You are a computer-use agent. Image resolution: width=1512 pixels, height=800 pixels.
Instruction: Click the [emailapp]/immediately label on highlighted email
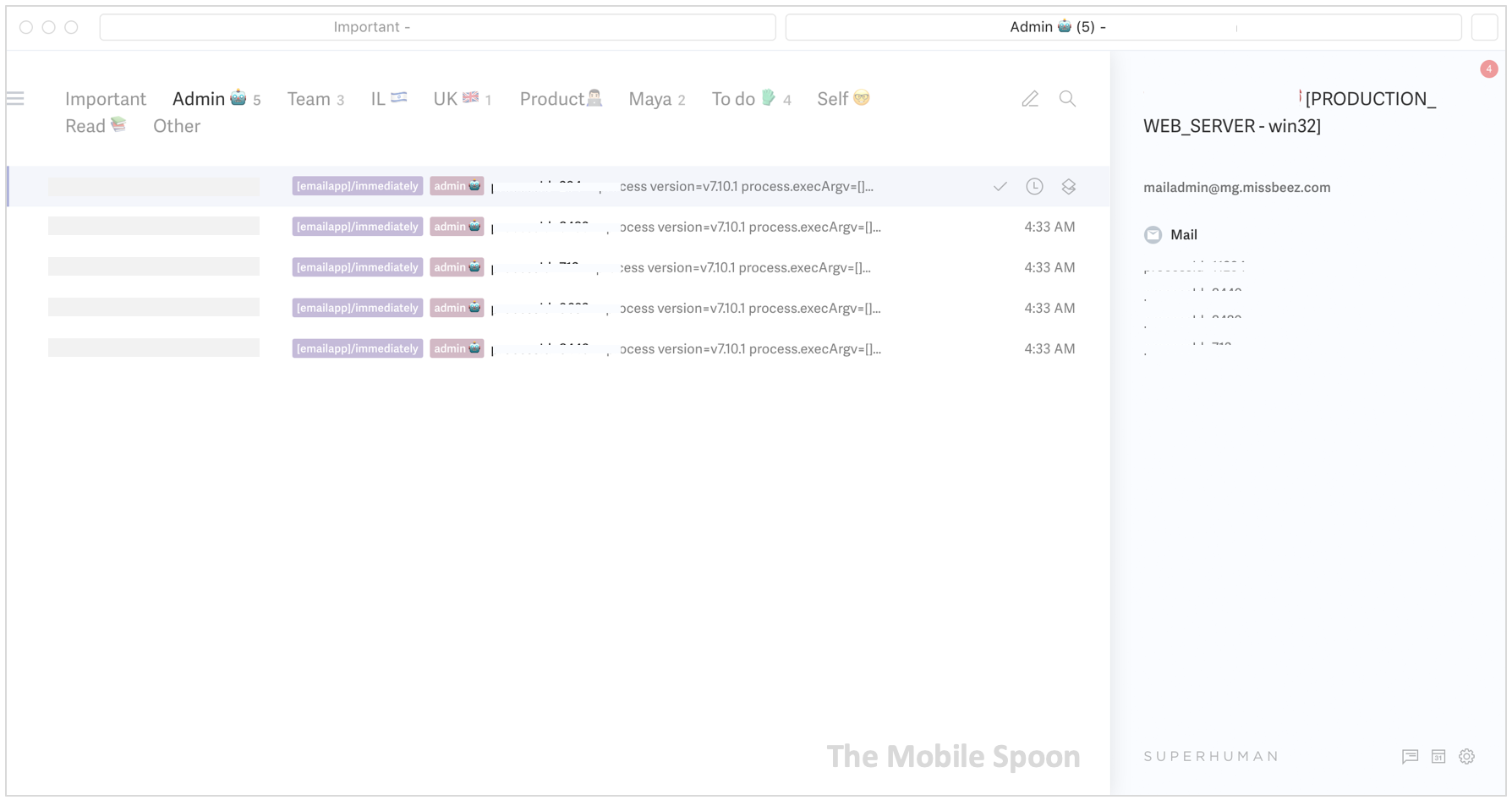coord(358,186)
